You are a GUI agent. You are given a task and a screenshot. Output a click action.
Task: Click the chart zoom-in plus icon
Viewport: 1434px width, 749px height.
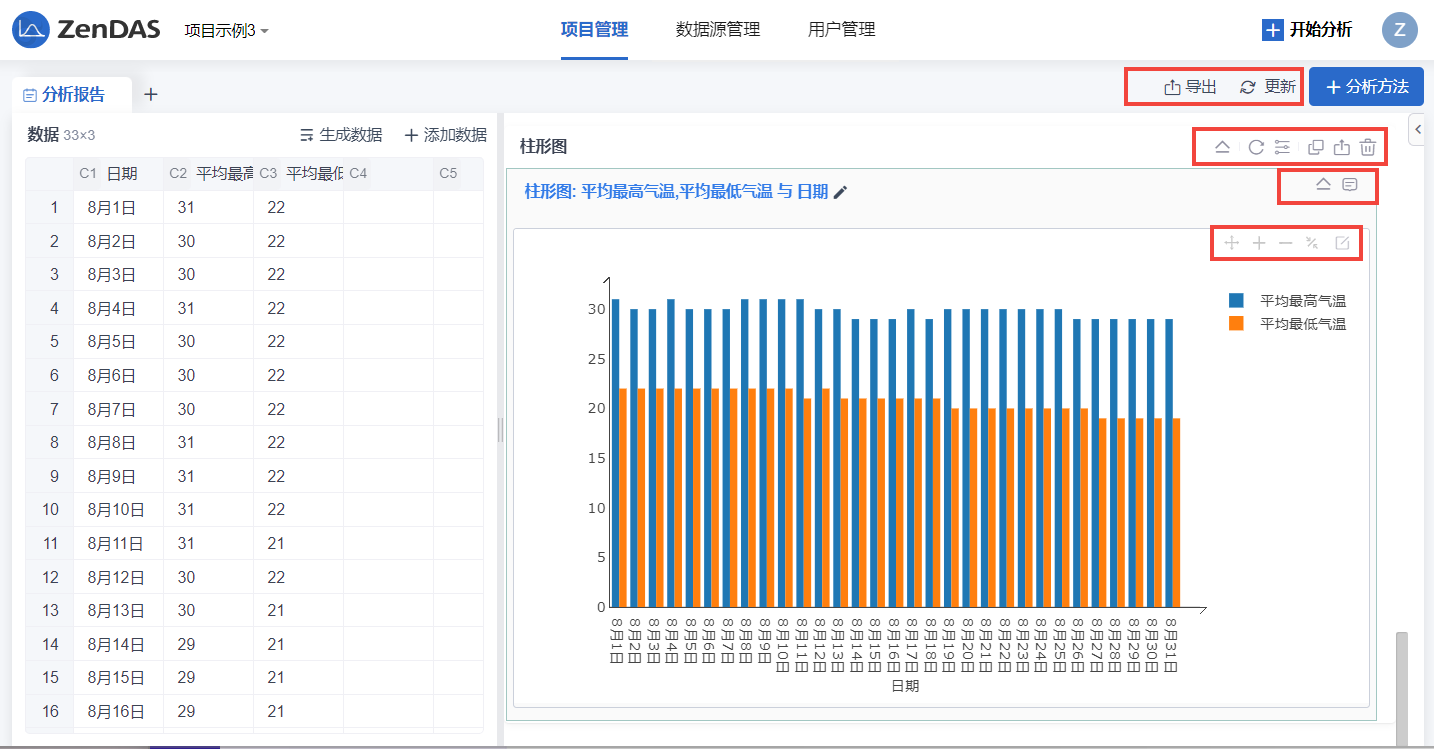pyautogui.click(x=1259, y=243)
